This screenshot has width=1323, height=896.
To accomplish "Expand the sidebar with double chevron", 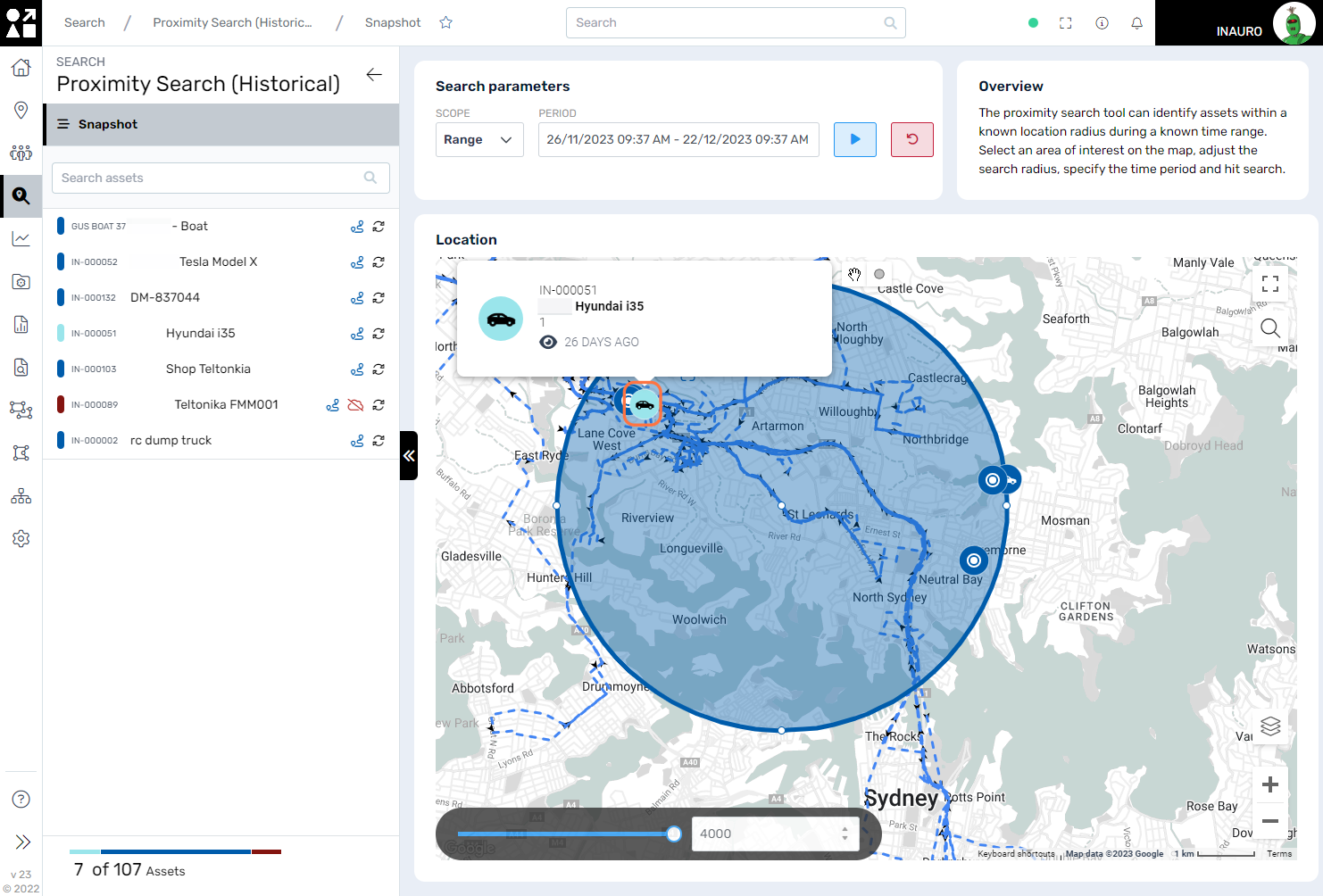I will tap(22, 842).
